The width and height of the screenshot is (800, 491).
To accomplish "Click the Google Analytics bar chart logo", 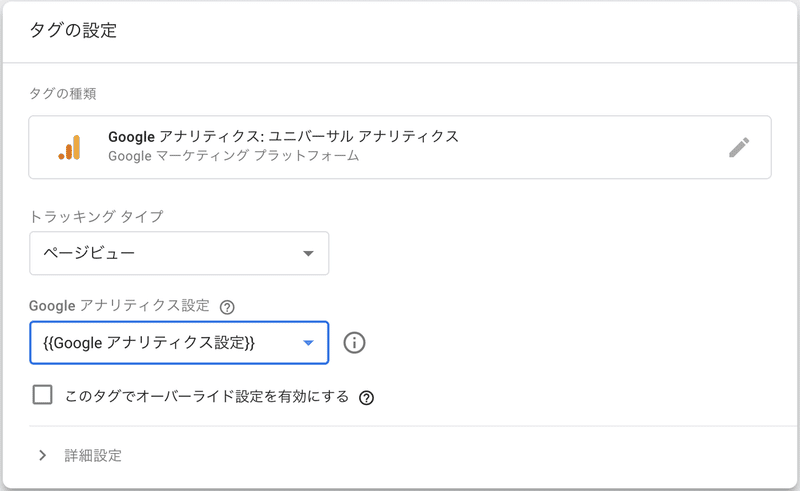I will (x=69, y=148).
